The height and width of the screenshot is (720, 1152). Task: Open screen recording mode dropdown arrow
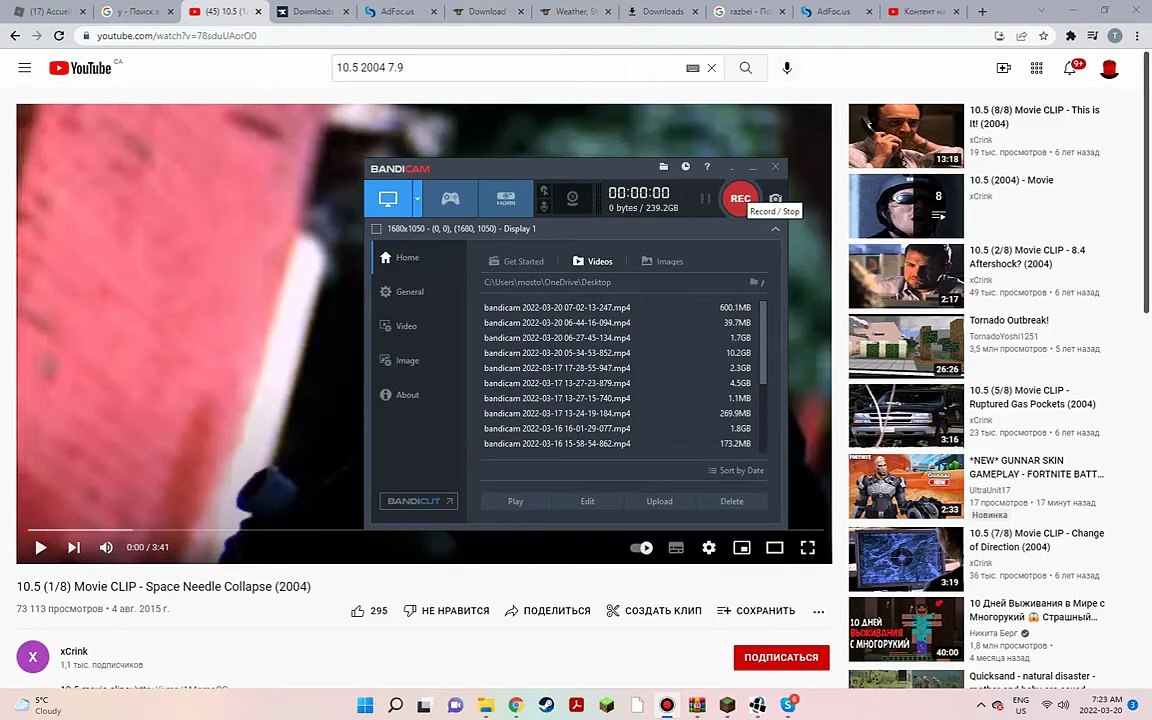[x=417, y=198]
